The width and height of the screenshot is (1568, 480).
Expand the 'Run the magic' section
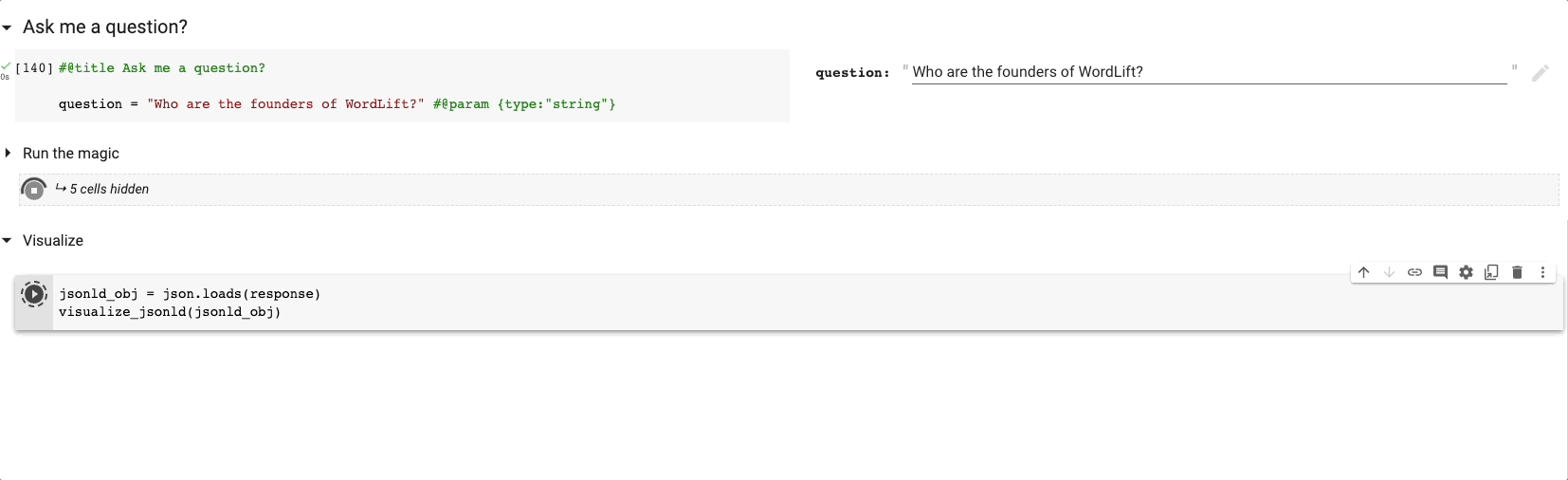click(8, 153)
